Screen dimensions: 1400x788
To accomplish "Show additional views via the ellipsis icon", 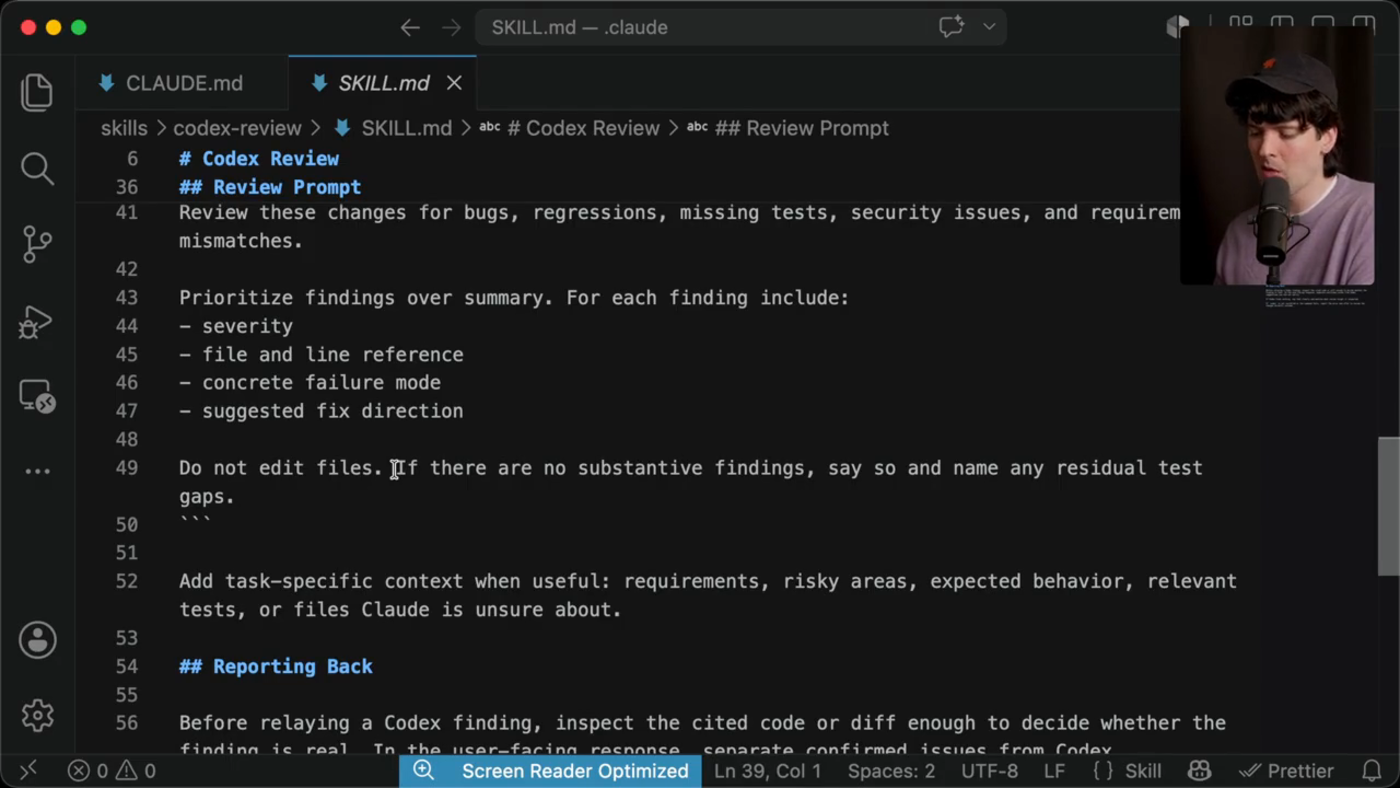I will 37,471.
